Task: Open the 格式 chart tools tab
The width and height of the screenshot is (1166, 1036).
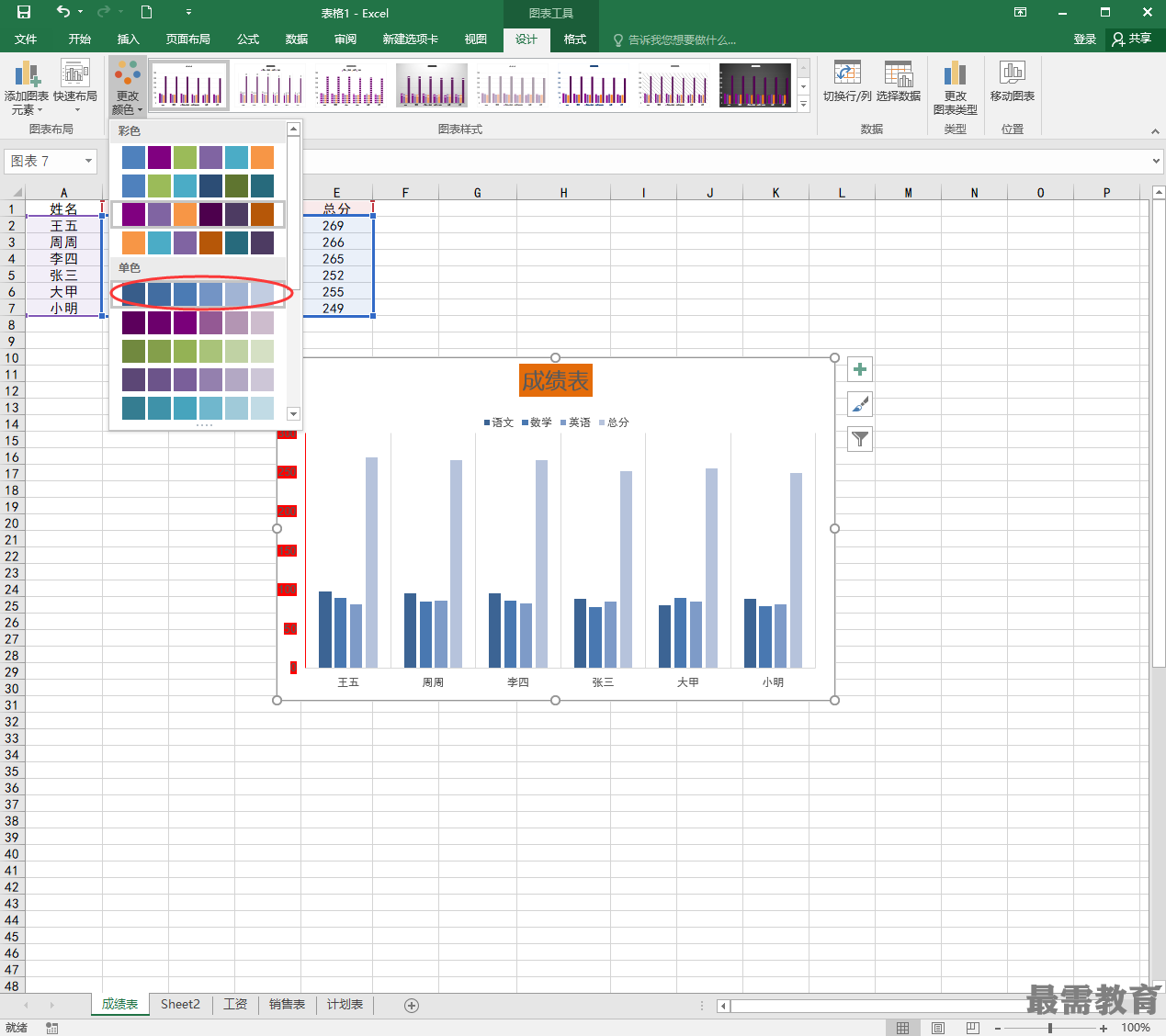Action: pos(575,39)
